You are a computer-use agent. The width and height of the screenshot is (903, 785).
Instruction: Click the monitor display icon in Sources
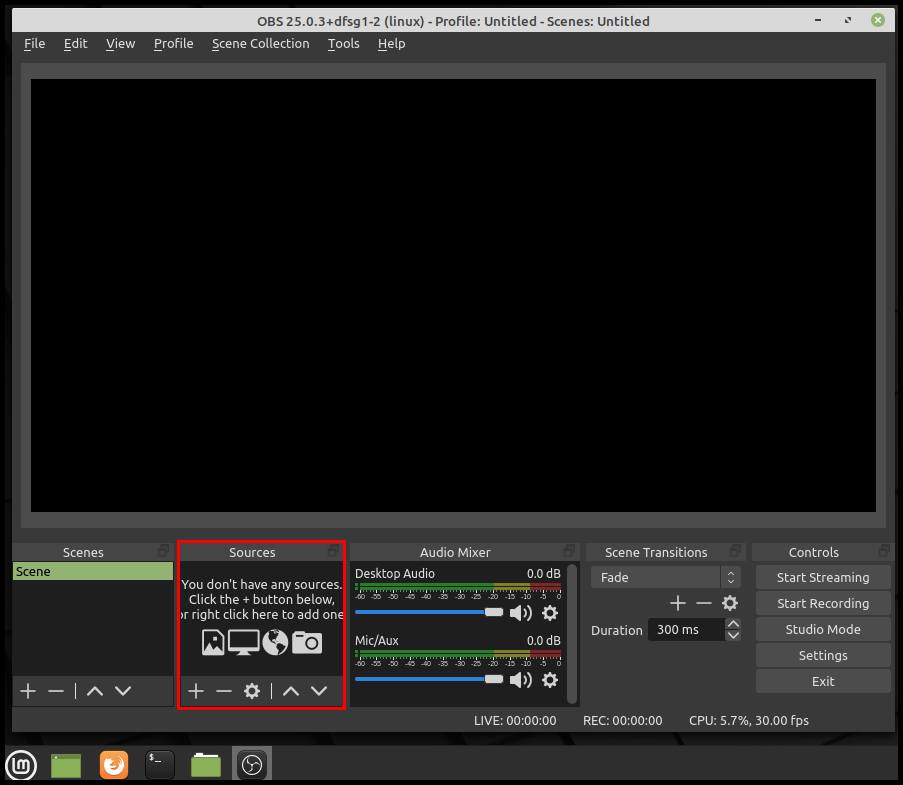pyautogui.click(x=244, y=642)
